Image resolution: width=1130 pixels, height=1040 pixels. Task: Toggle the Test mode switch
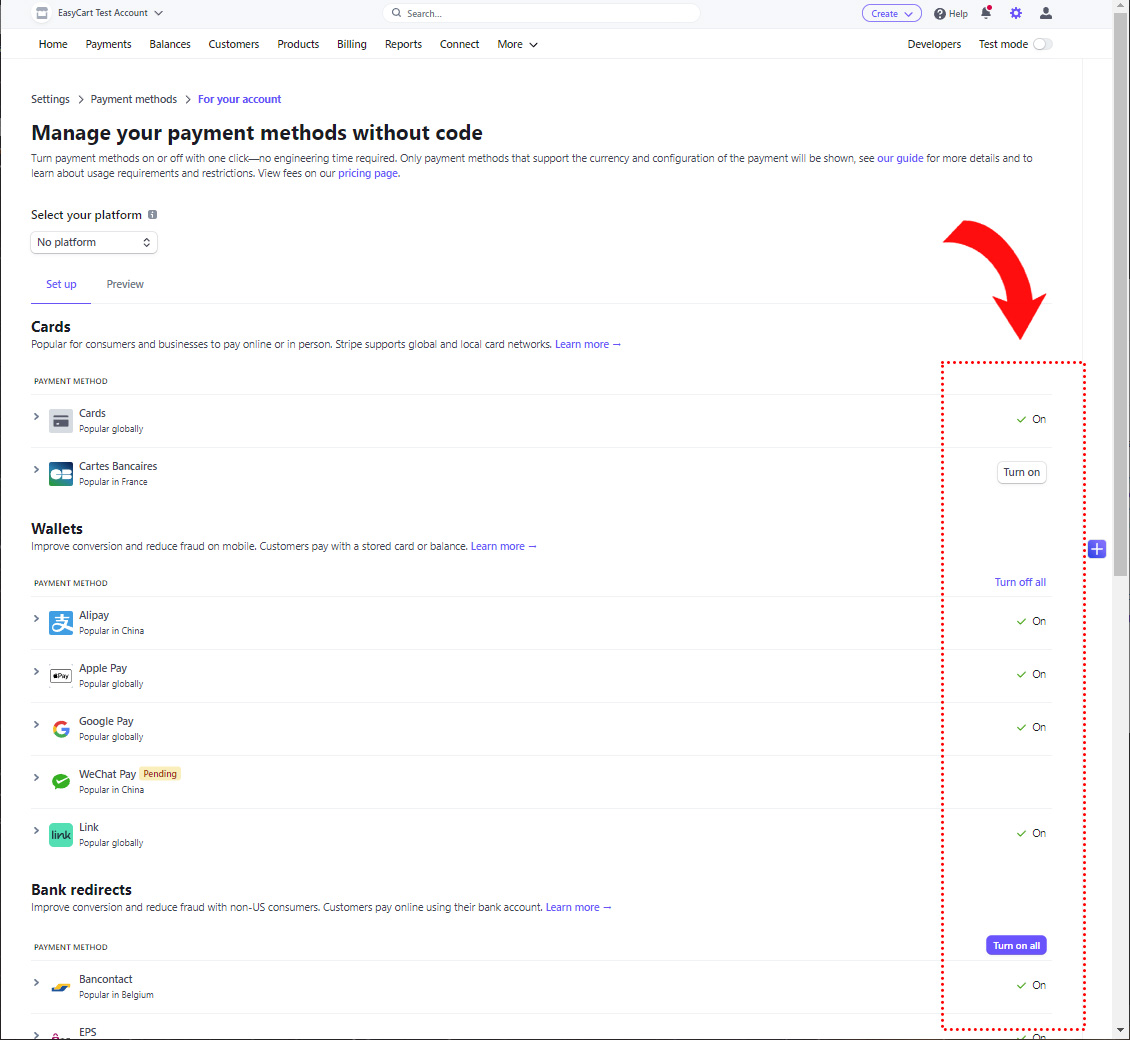pyautogui.click(x=1042, y=44)
